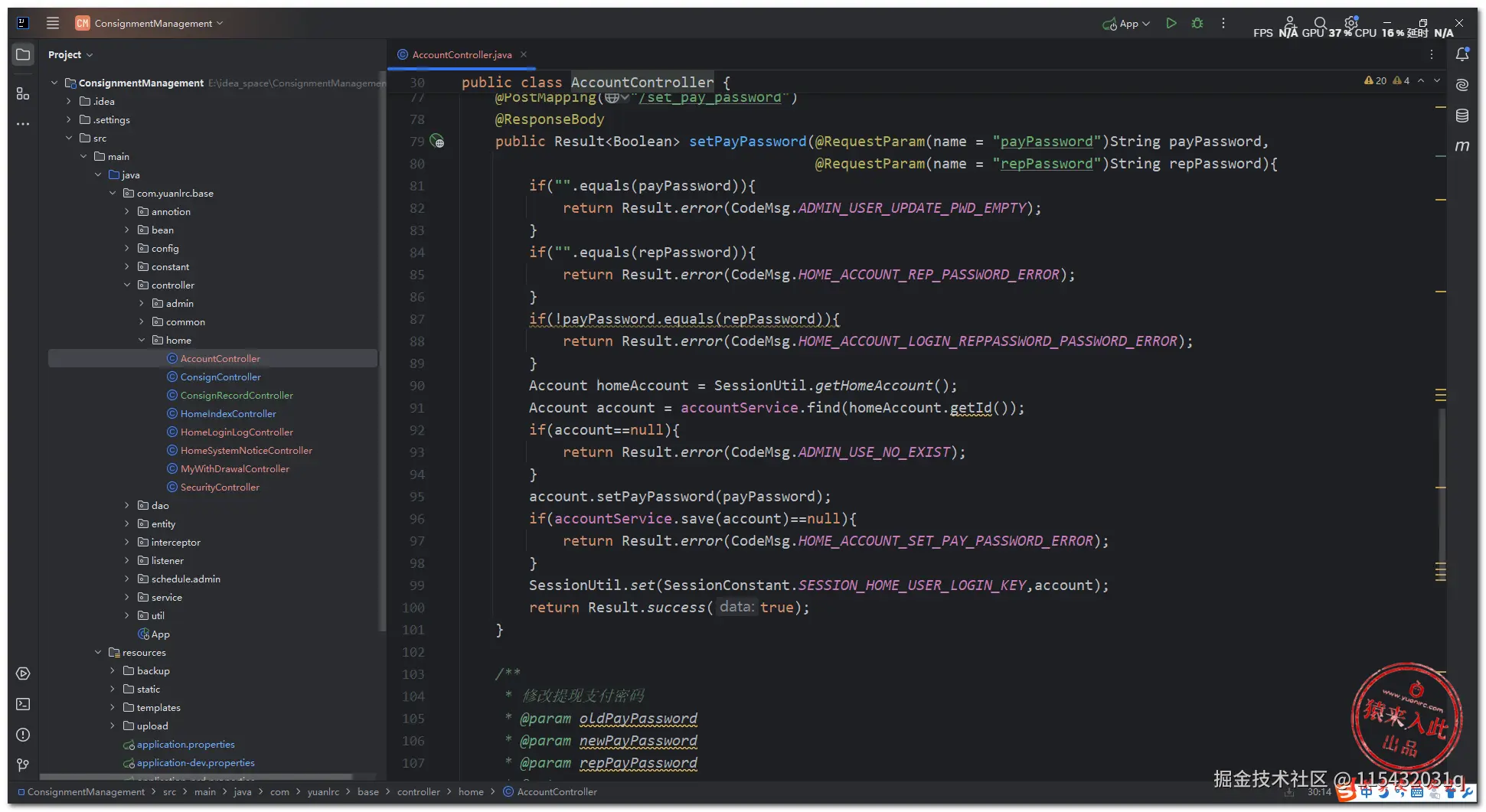Go to next highlighted problem arrow

click(x=1437, y=80)
